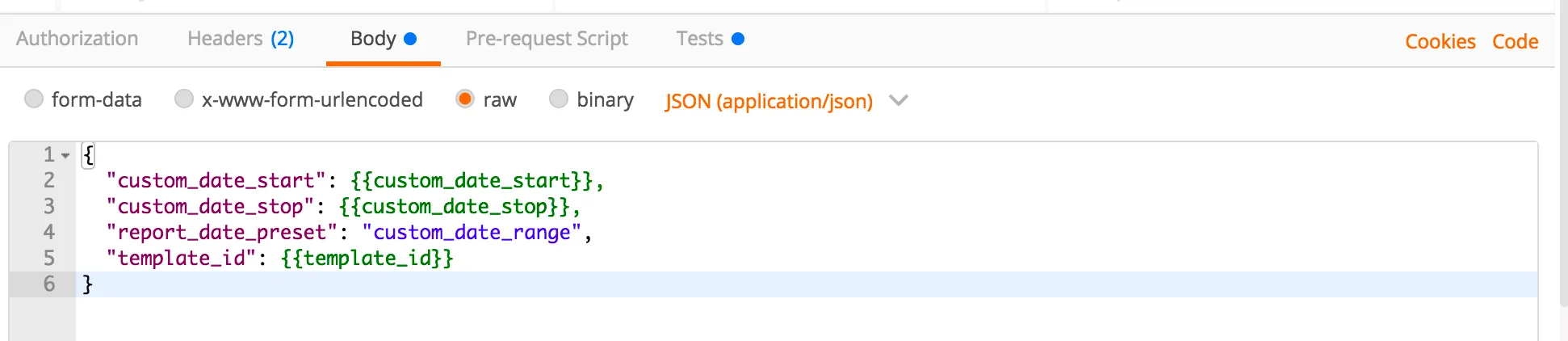Screen dimensions: 1568x341
Task: Select the form-data radio button
Action: [x=34, y=99]
